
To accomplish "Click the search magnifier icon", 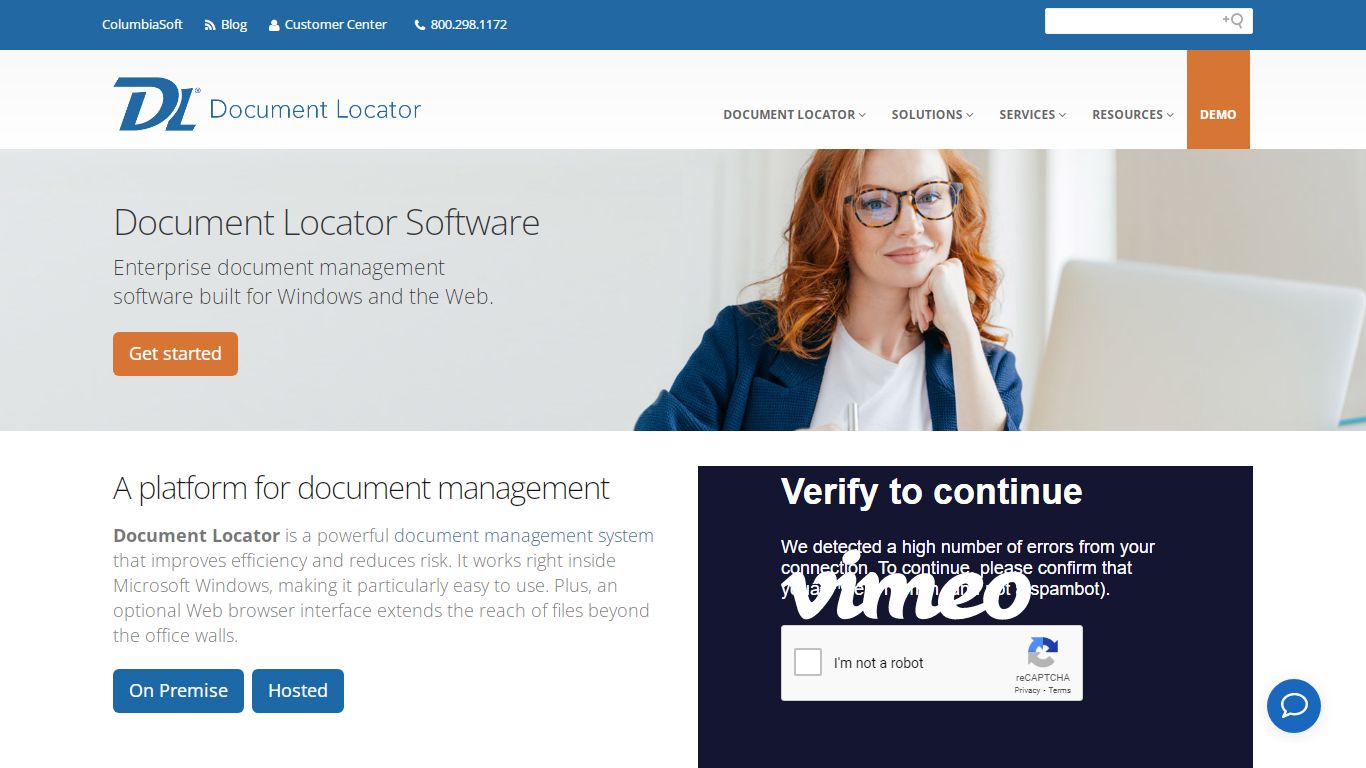I will pos(1233,20).
